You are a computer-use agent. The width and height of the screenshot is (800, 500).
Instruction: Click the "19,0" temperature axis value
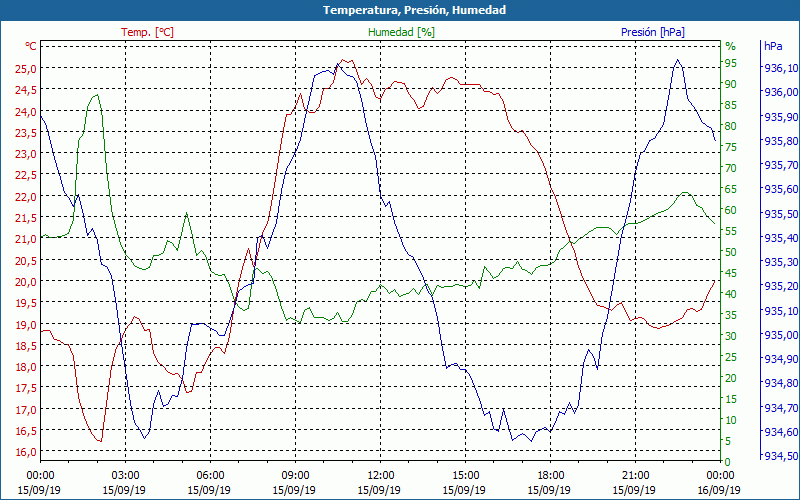(x=27, y=324)
